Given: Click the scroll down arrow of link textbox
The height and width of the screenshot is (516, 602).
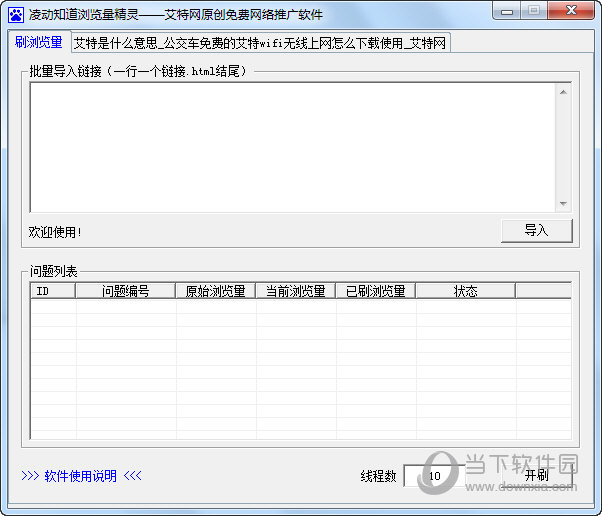Looking at the screenshot, I should point(563,203).
